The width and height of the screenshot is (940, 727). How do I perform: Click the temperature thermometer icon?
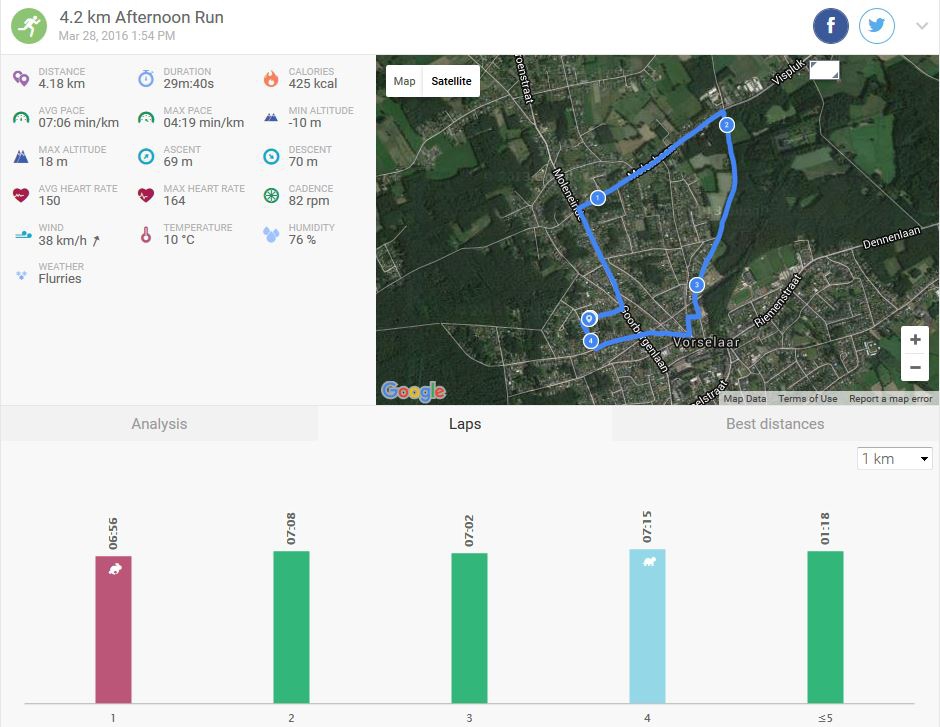pyautogui.click(x=146, y=235)
